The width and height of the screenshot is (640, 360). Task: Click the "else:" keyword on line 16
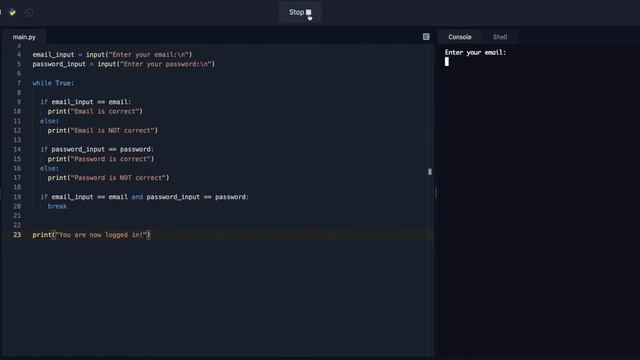pyautogui.click(x=49, y=168)
